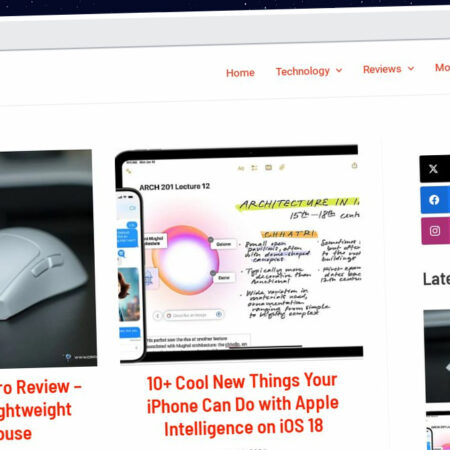
Task: Visit the Facebook social icon
Action: pos(435,200)
